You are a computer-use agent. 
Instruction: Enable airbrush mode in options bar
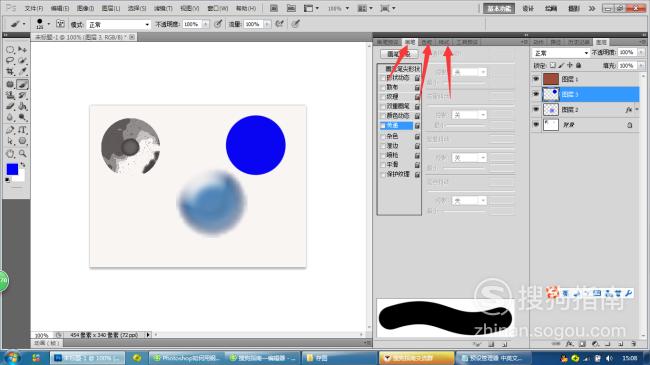280,24
